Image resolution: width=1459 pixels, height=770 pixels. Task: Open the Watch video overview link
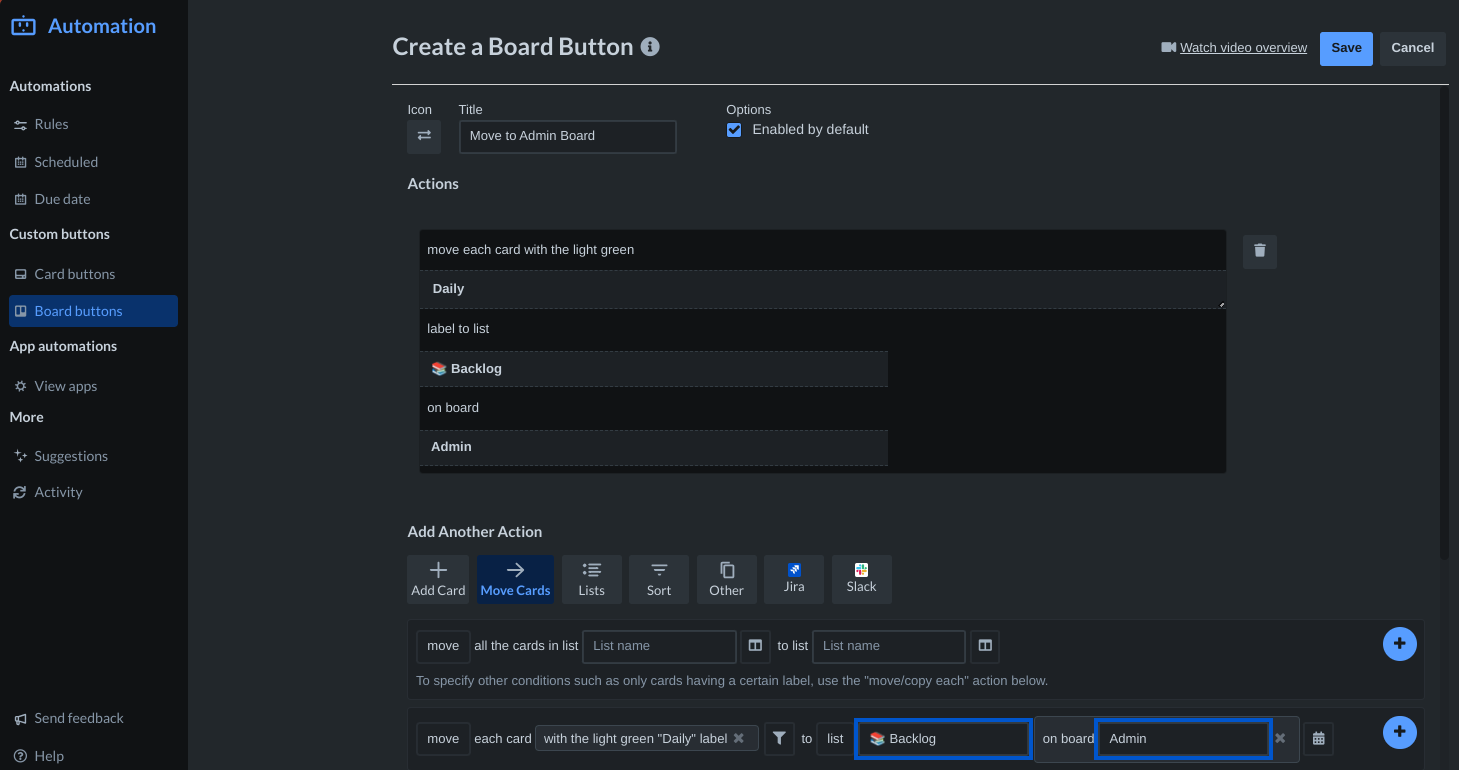click(x=1243, y=47)
